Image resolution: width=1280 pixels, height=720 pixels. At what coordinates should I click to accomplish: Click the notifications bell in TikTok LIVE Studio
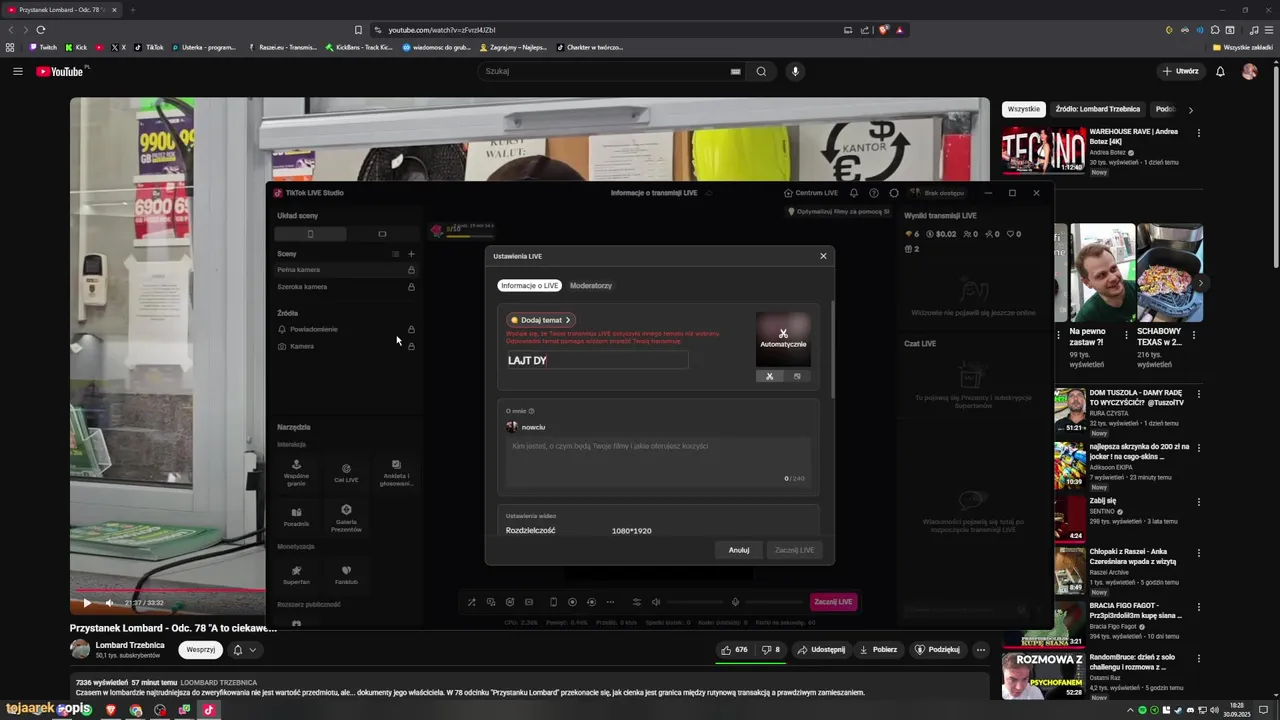(x=854, y=193)
